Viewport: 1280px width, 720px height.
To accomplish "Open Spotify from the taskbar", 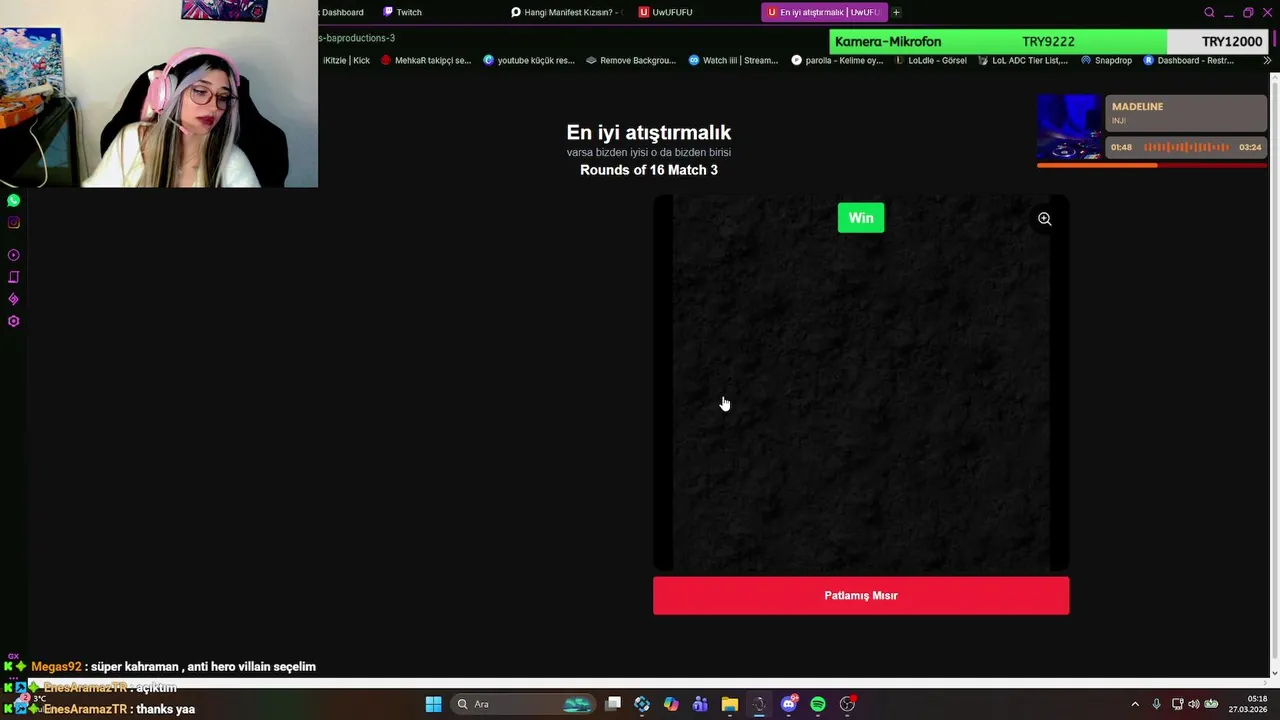I will 818,704.
